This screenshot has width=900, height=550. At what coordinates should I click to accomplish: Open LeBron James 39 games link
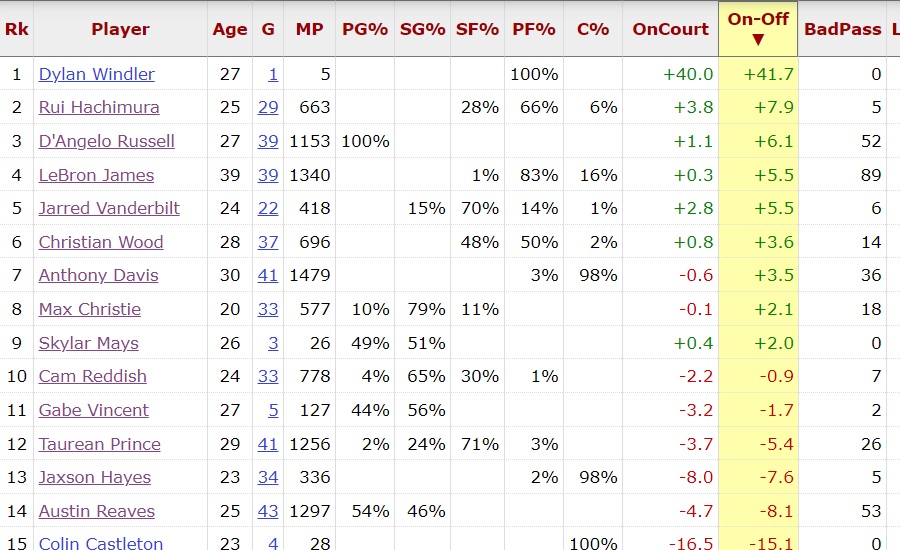(x=268, y=175)
